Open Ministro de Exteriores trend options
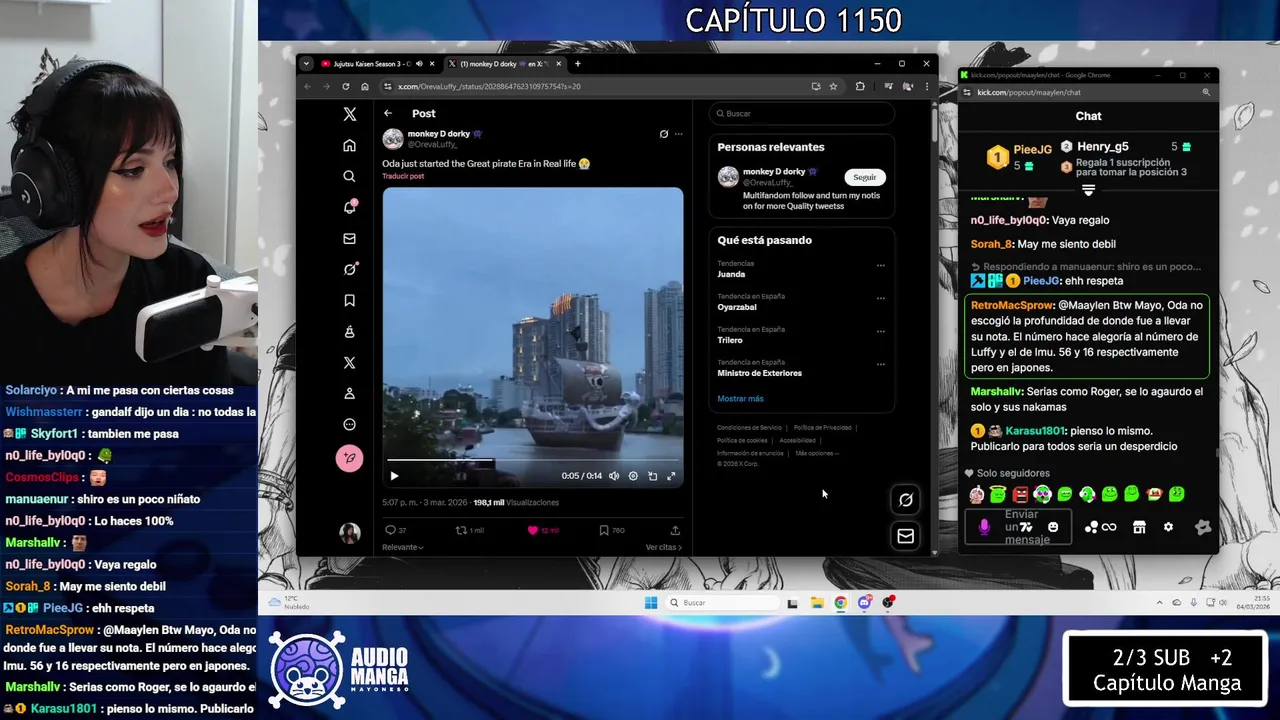 pyautogui.click(x=880, y=364)
